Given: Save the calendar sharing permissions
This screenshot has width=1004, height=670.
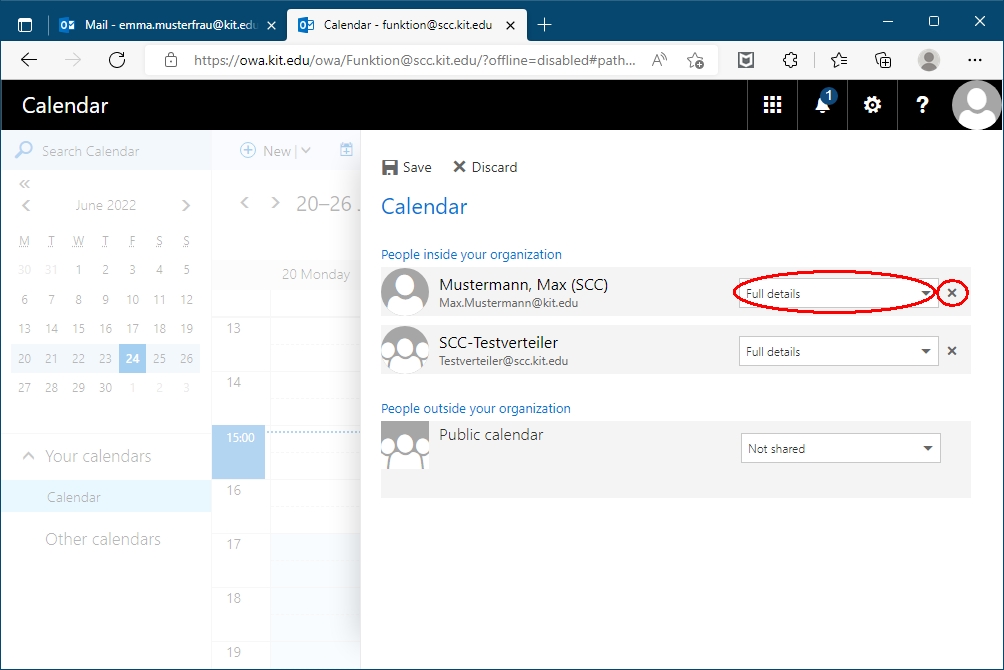Looking at the screenshot, I should coord(407,167).
